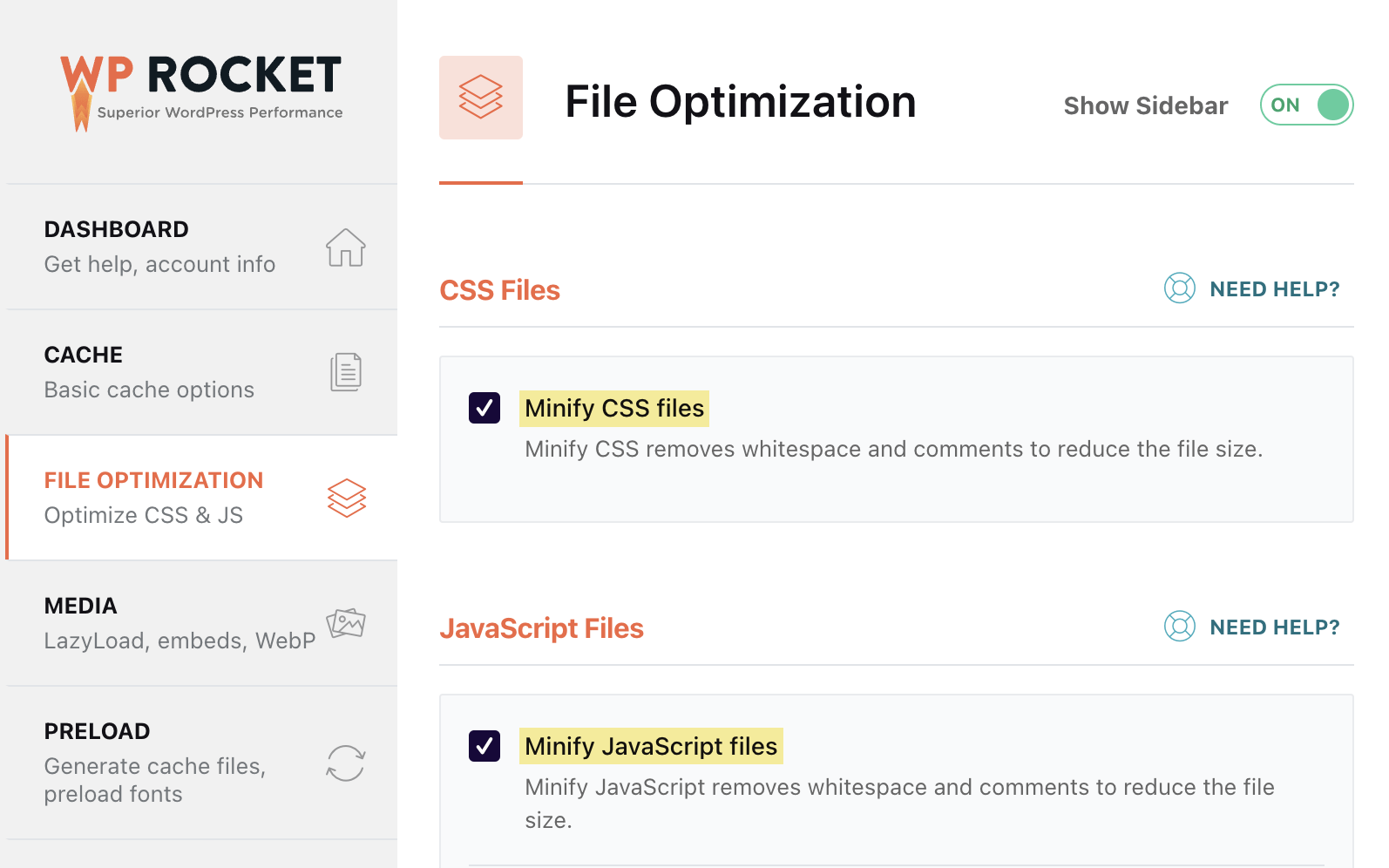
Task: Click Need Help link for JavaScript Files
Action: click(1275, 627)
